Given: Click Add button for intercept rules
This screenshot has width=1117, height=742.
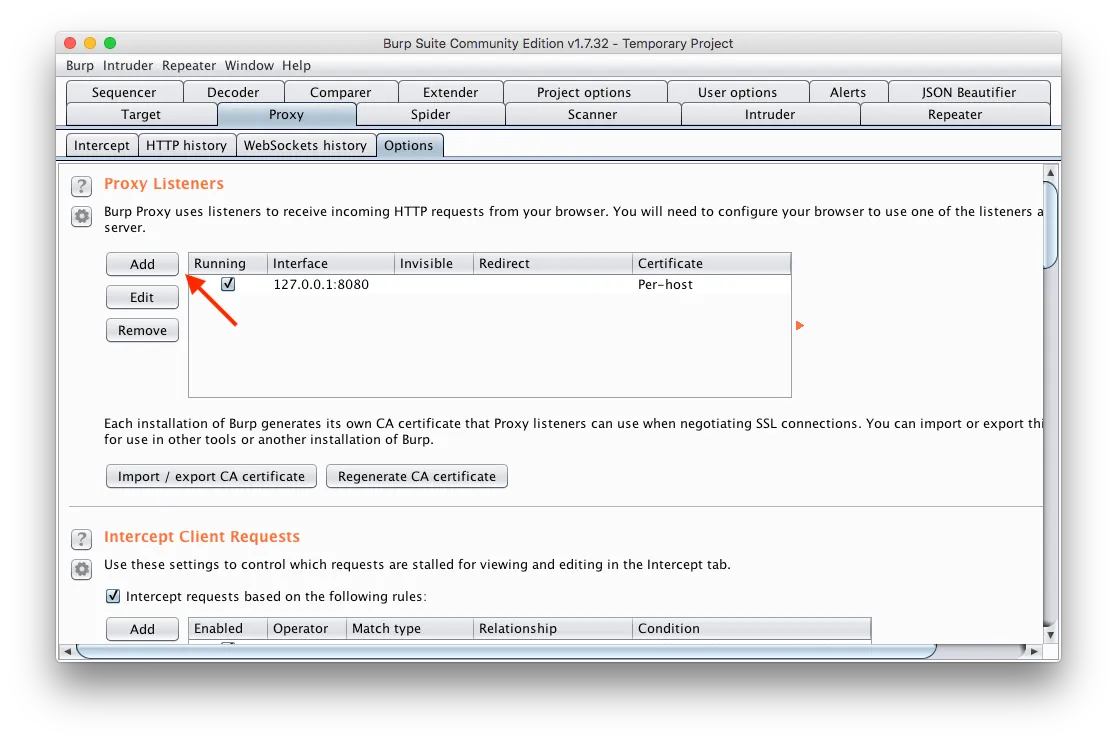Looking at the screenshot, I should click(142, 629).
